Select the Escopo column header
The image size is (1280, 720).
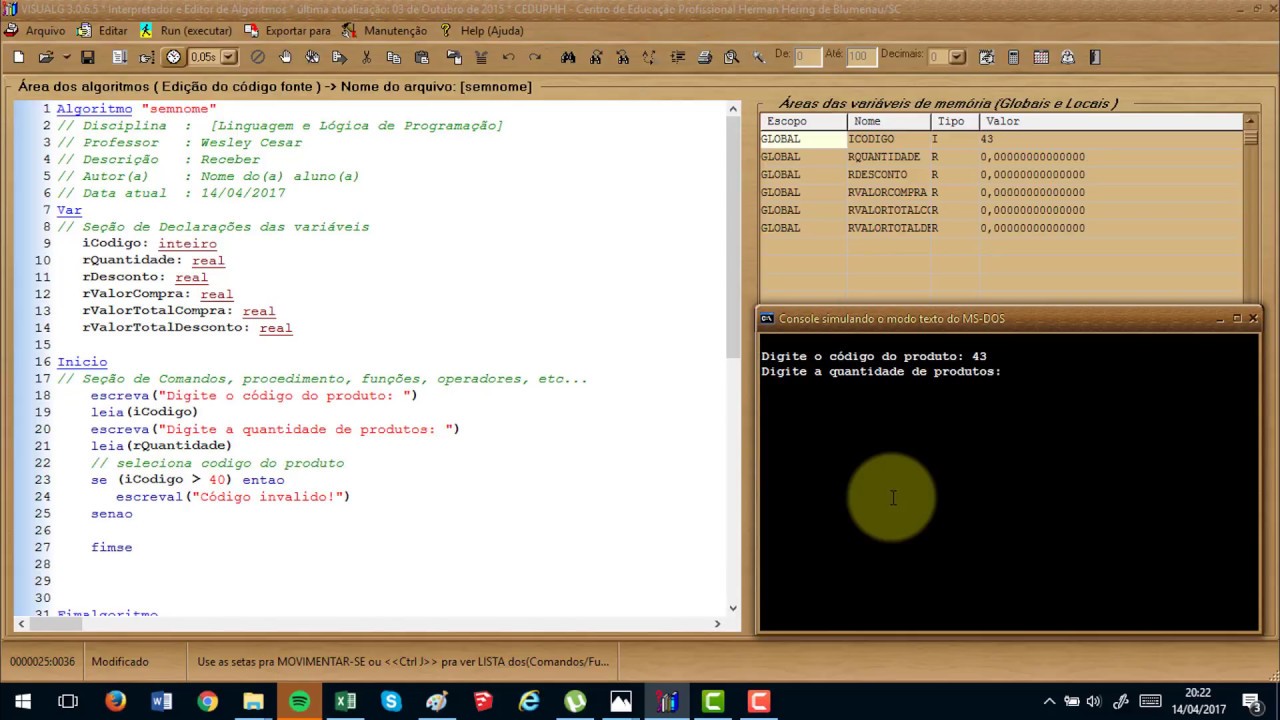pos(804,121)
